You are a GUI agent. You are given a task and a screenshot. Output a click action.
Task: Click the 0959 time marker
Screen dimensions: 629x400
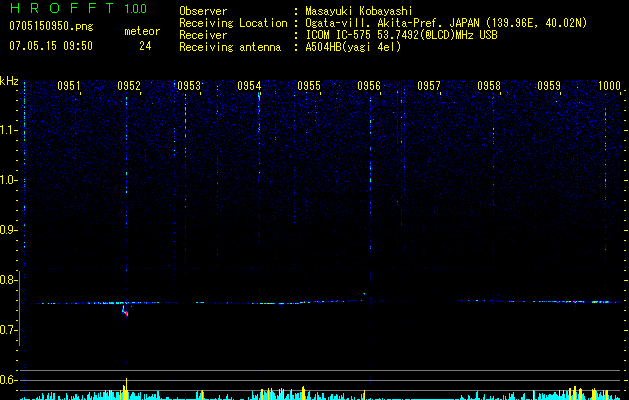click(549, 85)
